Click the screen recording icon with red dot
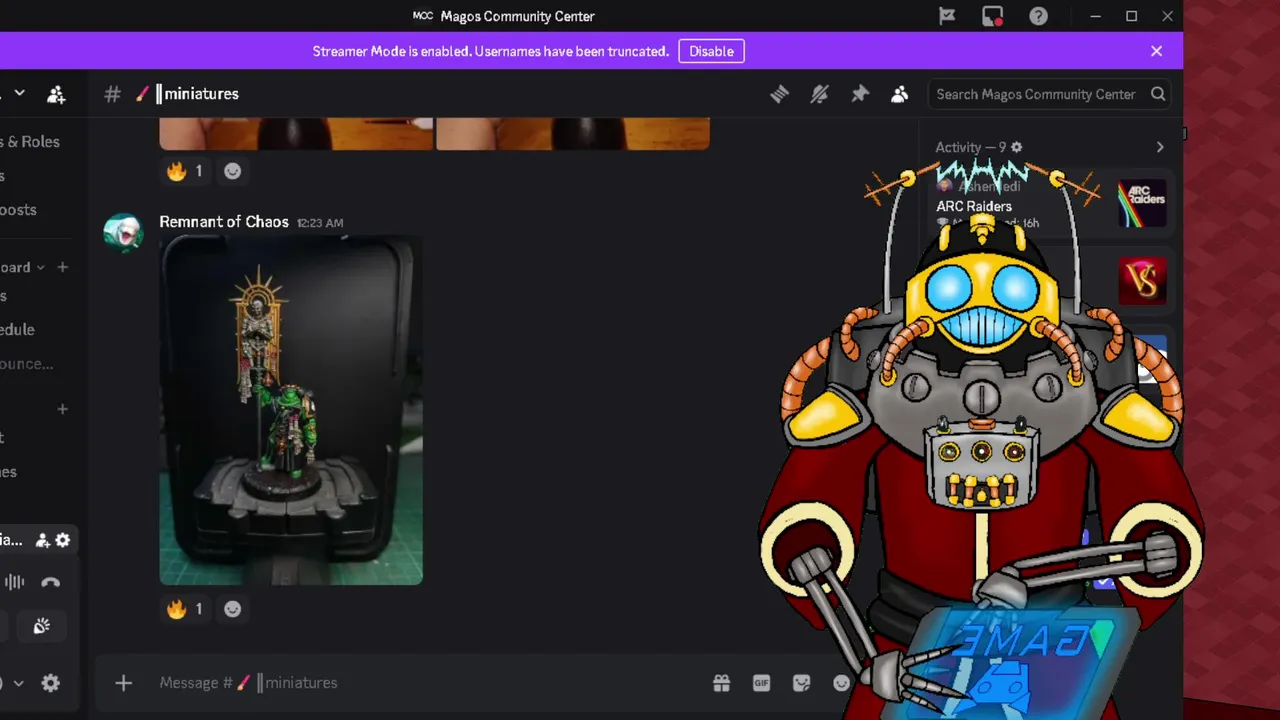 (x=992, y=16)
